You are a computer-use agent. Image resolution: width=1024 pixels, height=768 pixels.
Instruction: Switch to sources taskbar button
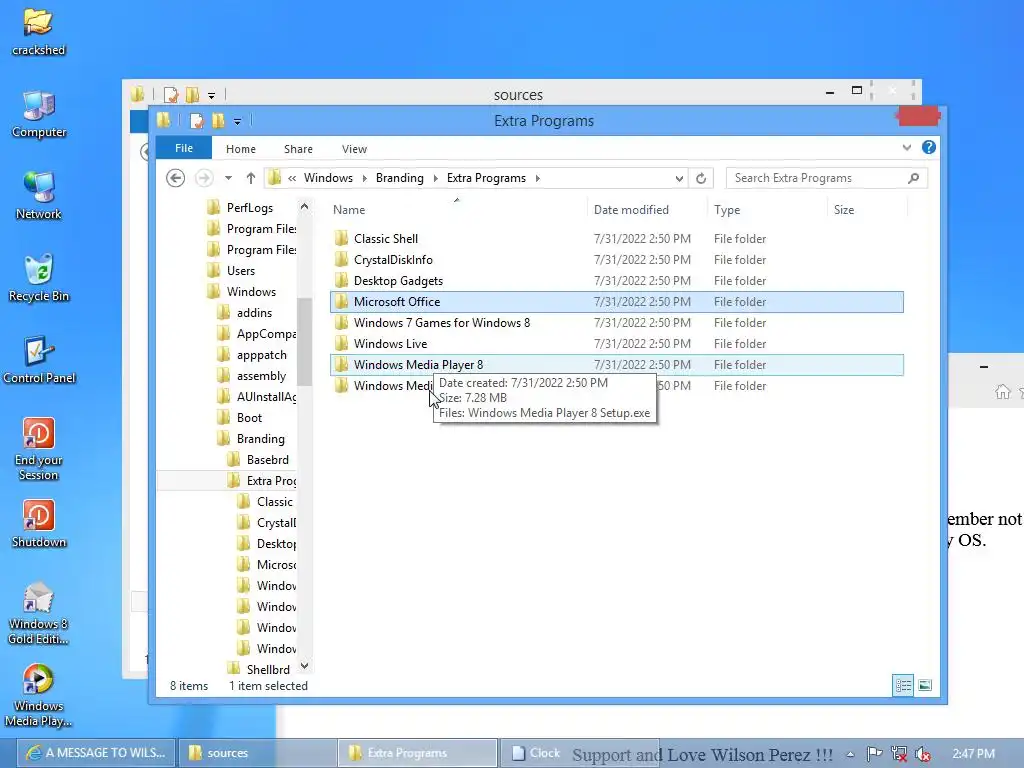coord(256,753)
